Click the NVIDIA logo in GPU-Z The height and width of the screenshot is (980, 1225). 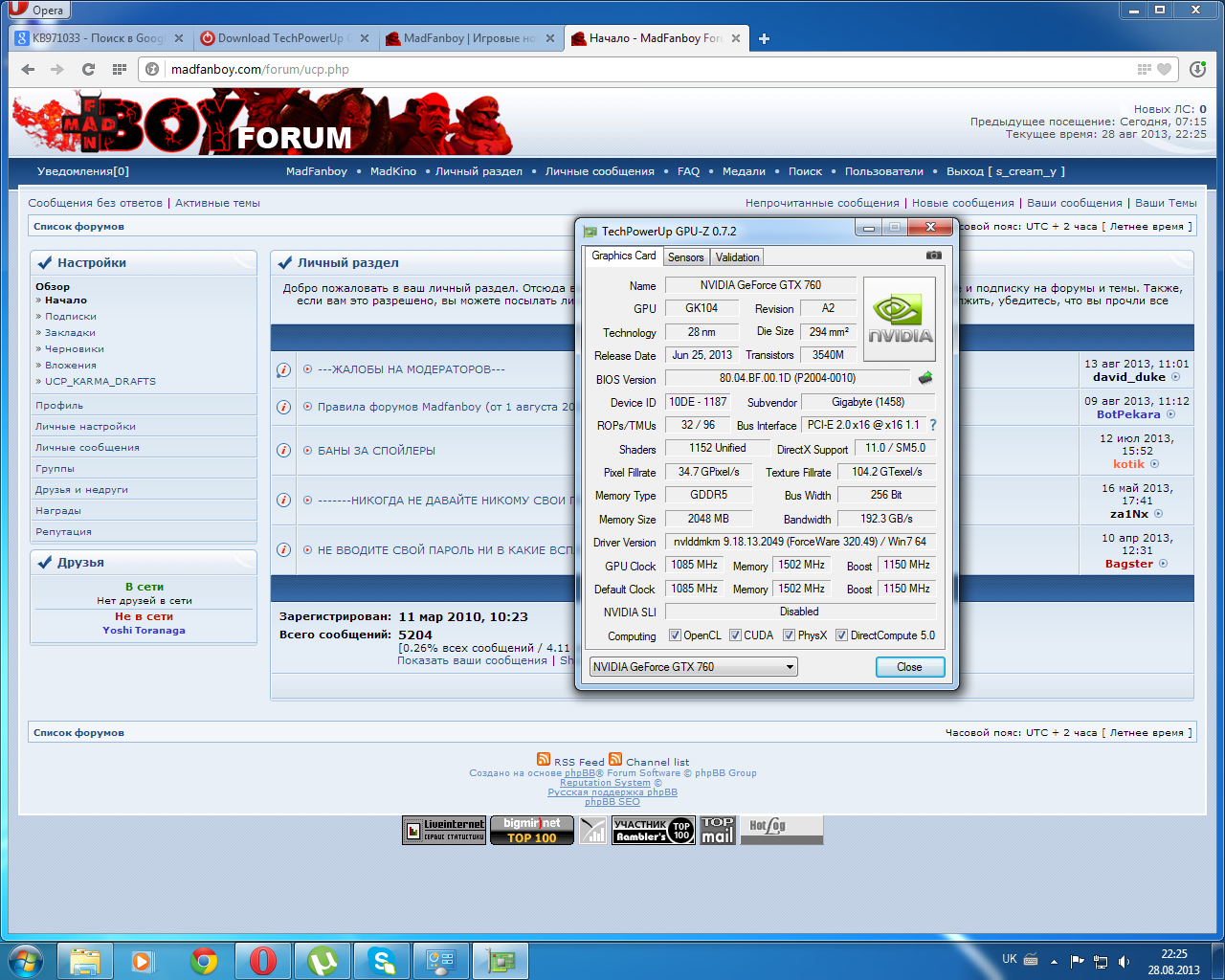899,319
